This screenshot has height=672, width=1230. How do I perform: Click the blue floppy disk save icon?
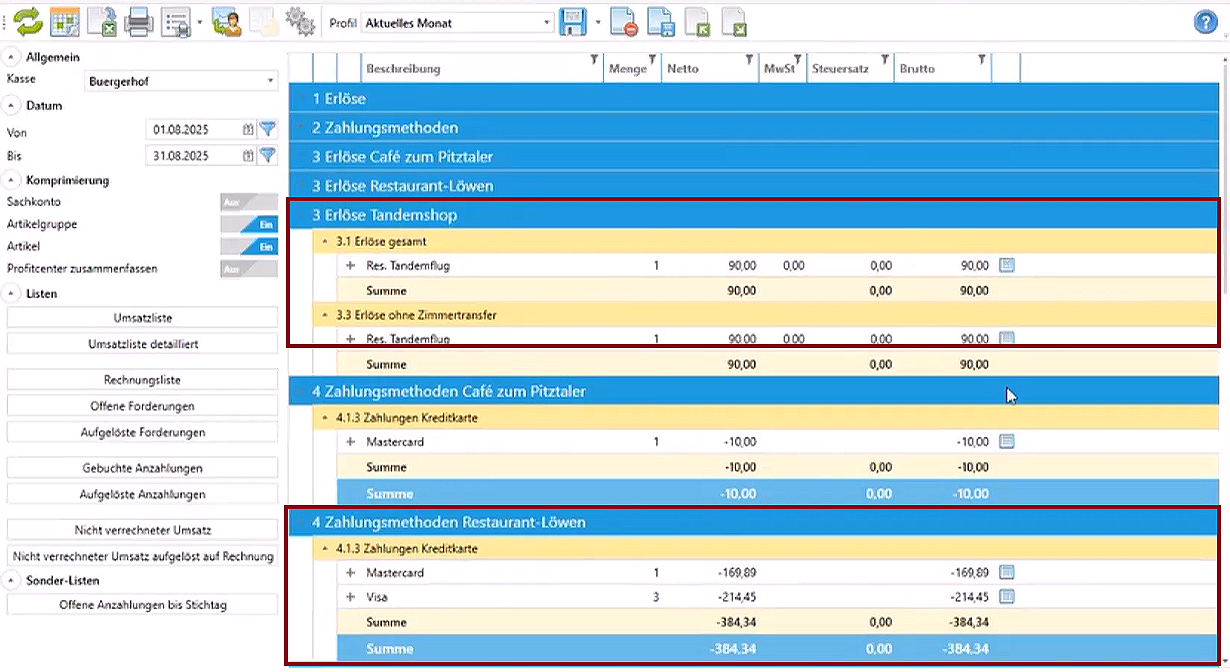[x=573, y=21]
